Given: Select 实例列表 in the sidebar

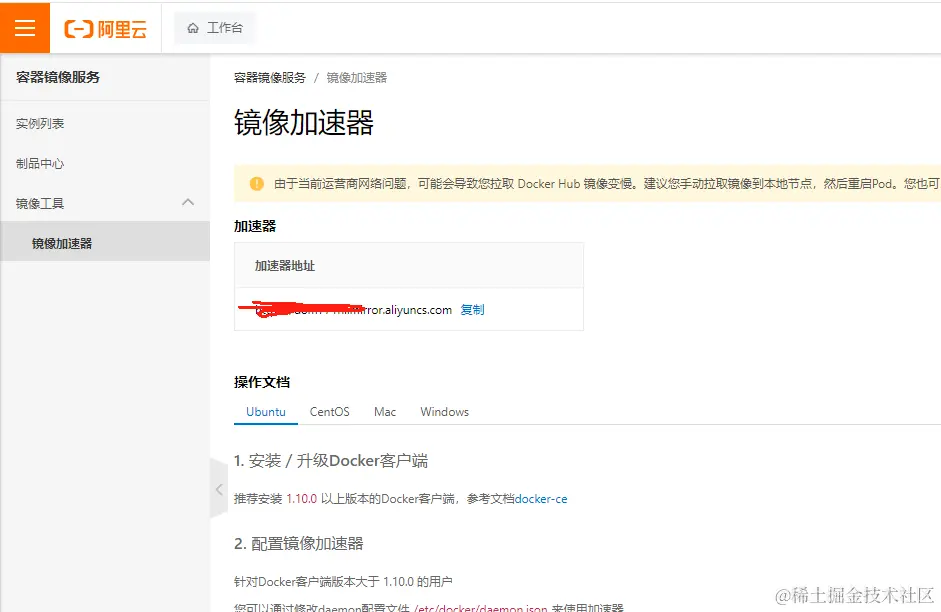Looking at the screenshot, I should click(x=40, y=124).
